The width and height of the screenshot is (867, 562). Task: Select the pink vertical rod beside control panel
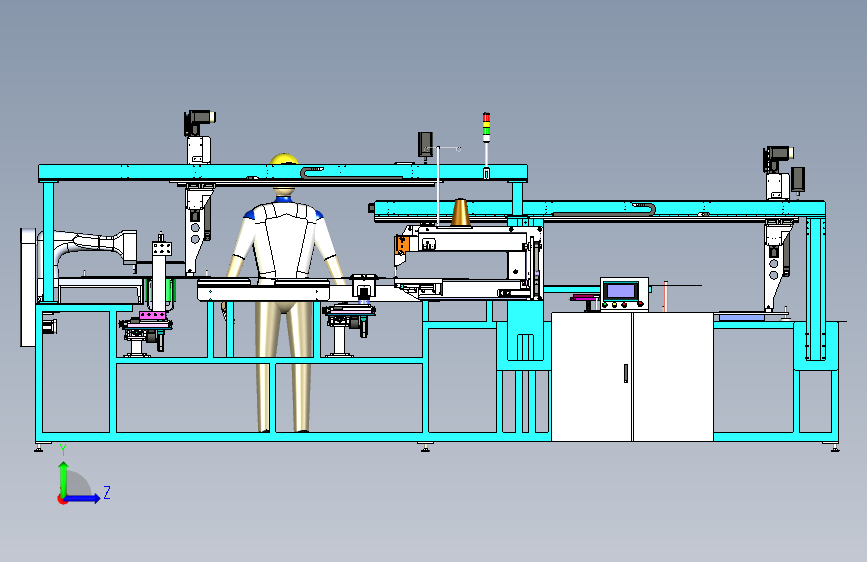tap(666, 296)
